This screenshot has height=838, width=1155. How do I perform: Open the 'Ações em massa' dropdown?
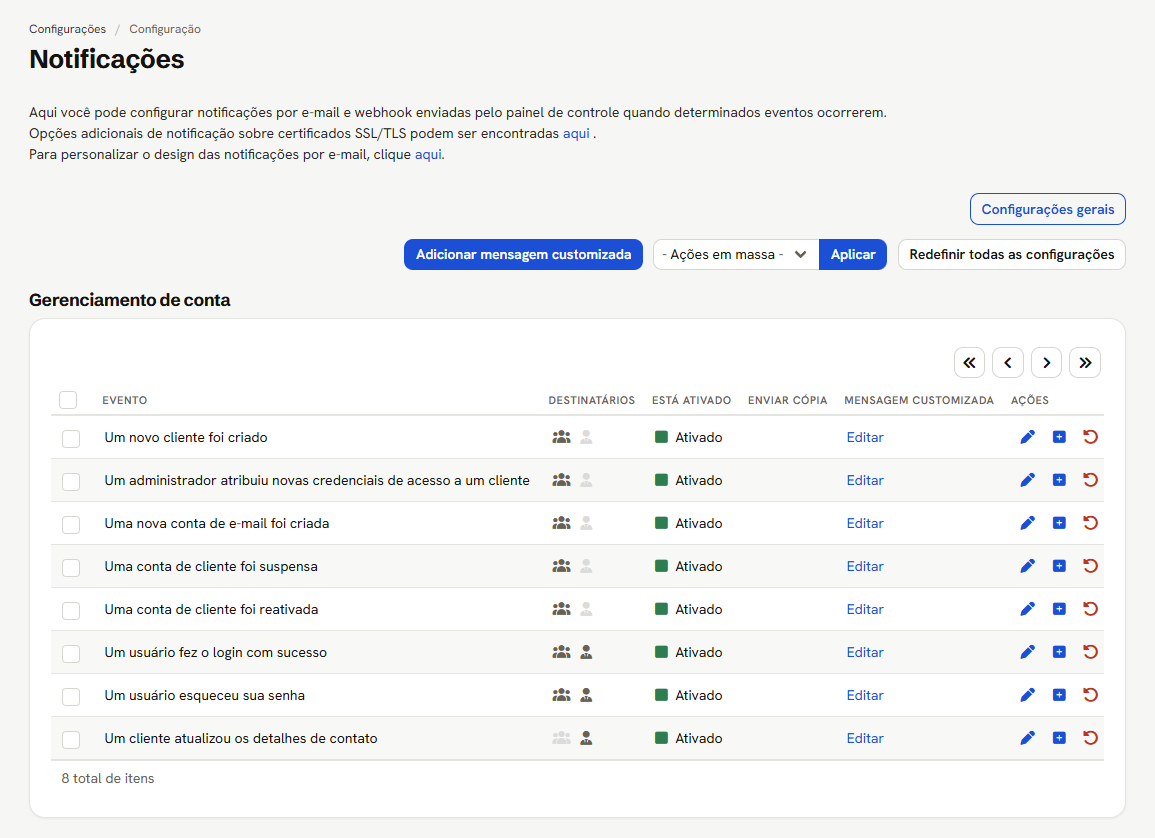[x=736, y=255]
